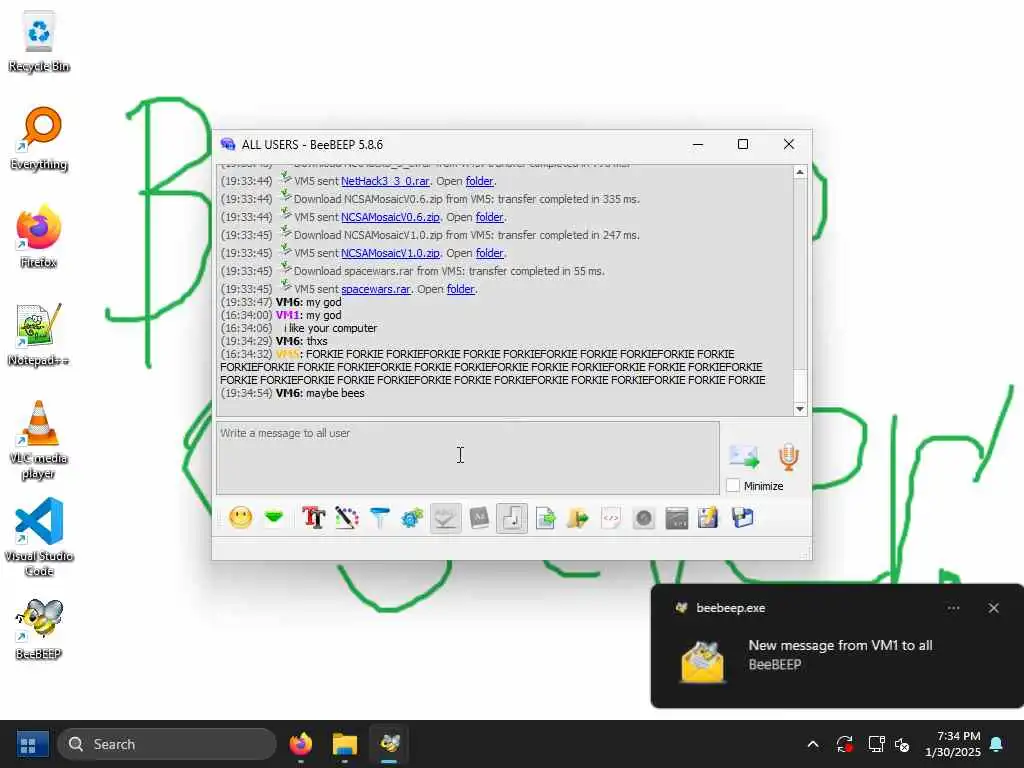Click the taskbar clock showing 7:34 PM
Image resolution: width=1024 pixels, height=768 pixels.
(x=953, y=744)
